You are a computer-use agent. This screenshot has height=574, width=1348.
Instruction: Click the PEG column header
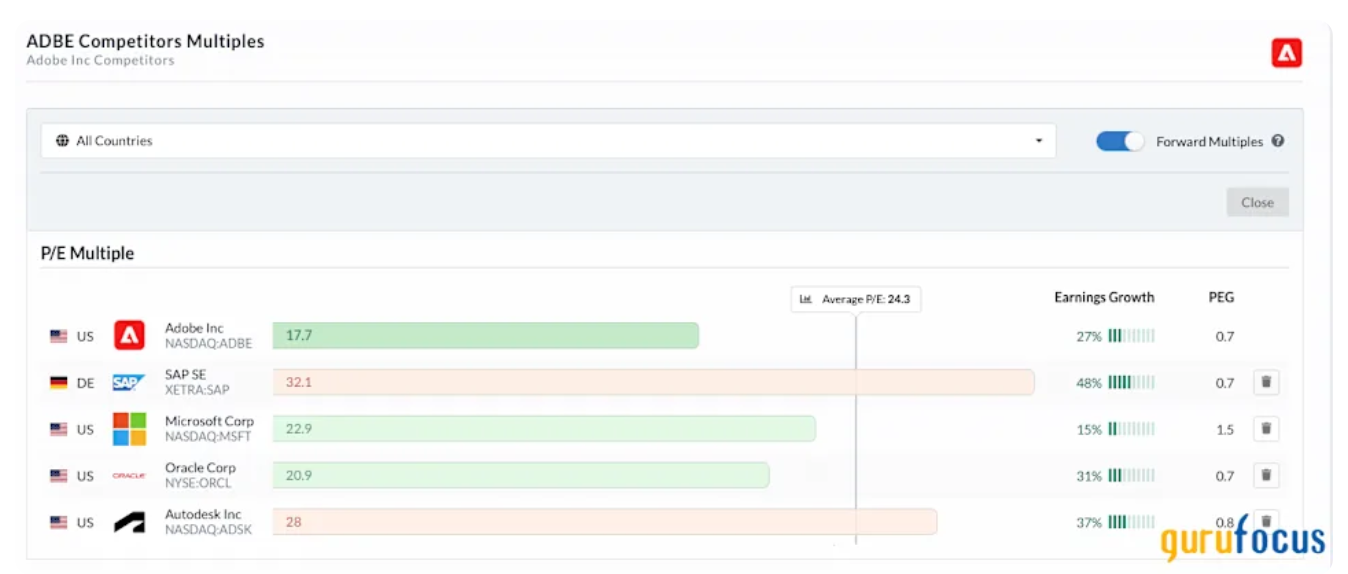coord(1221,297)
